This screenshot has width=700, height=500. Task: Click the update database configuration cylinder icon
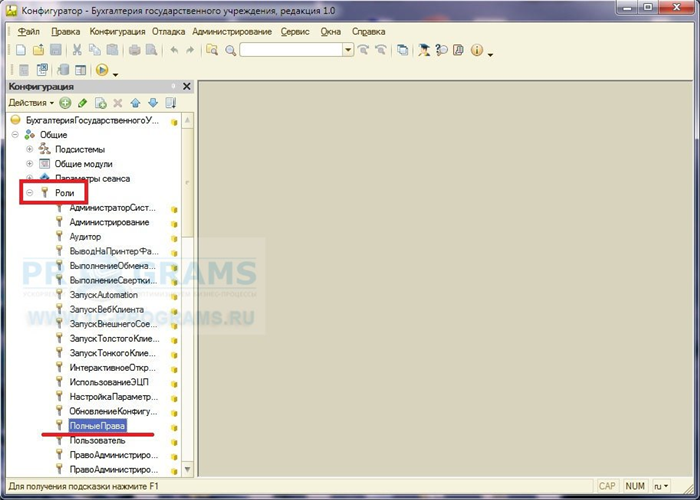tap(63, 70)
